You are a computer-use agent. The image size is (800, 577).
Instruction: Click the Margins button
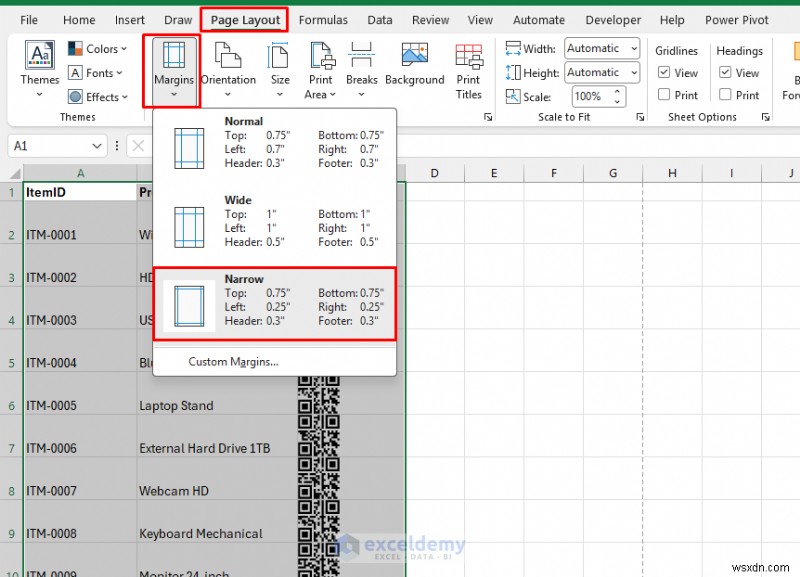pyautogui.click(x=173, y=70)
